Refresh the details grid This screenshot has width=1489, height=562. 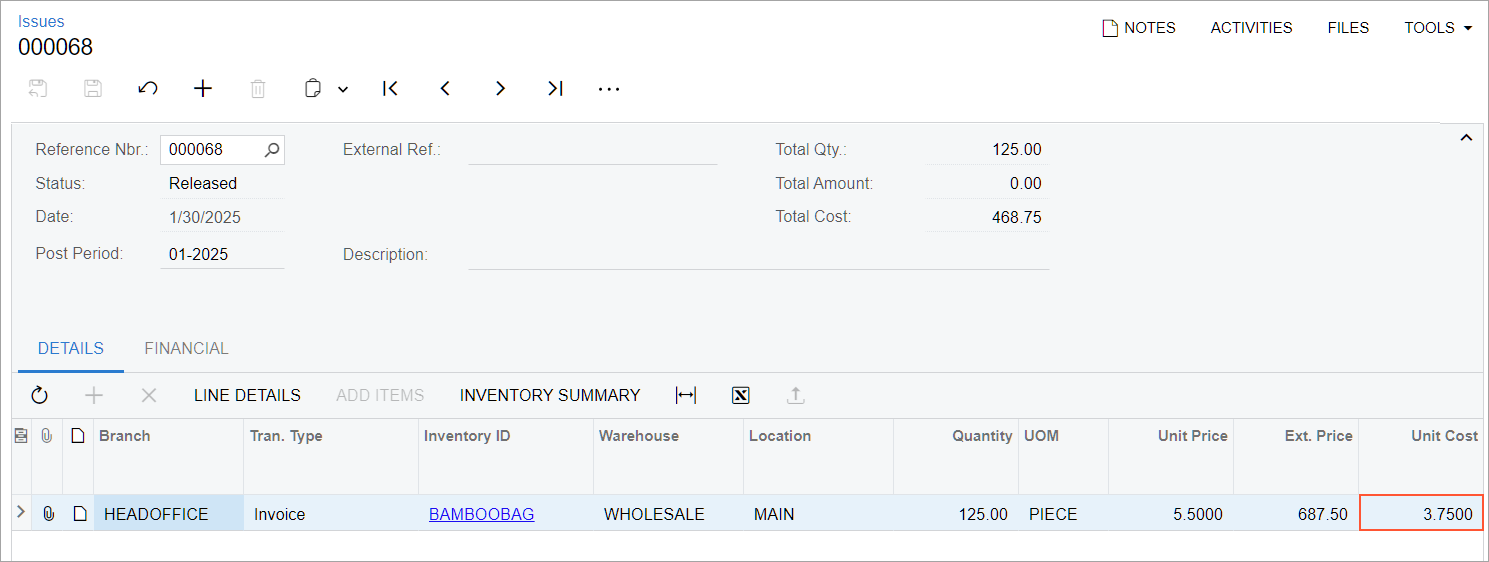coord(39,395)
